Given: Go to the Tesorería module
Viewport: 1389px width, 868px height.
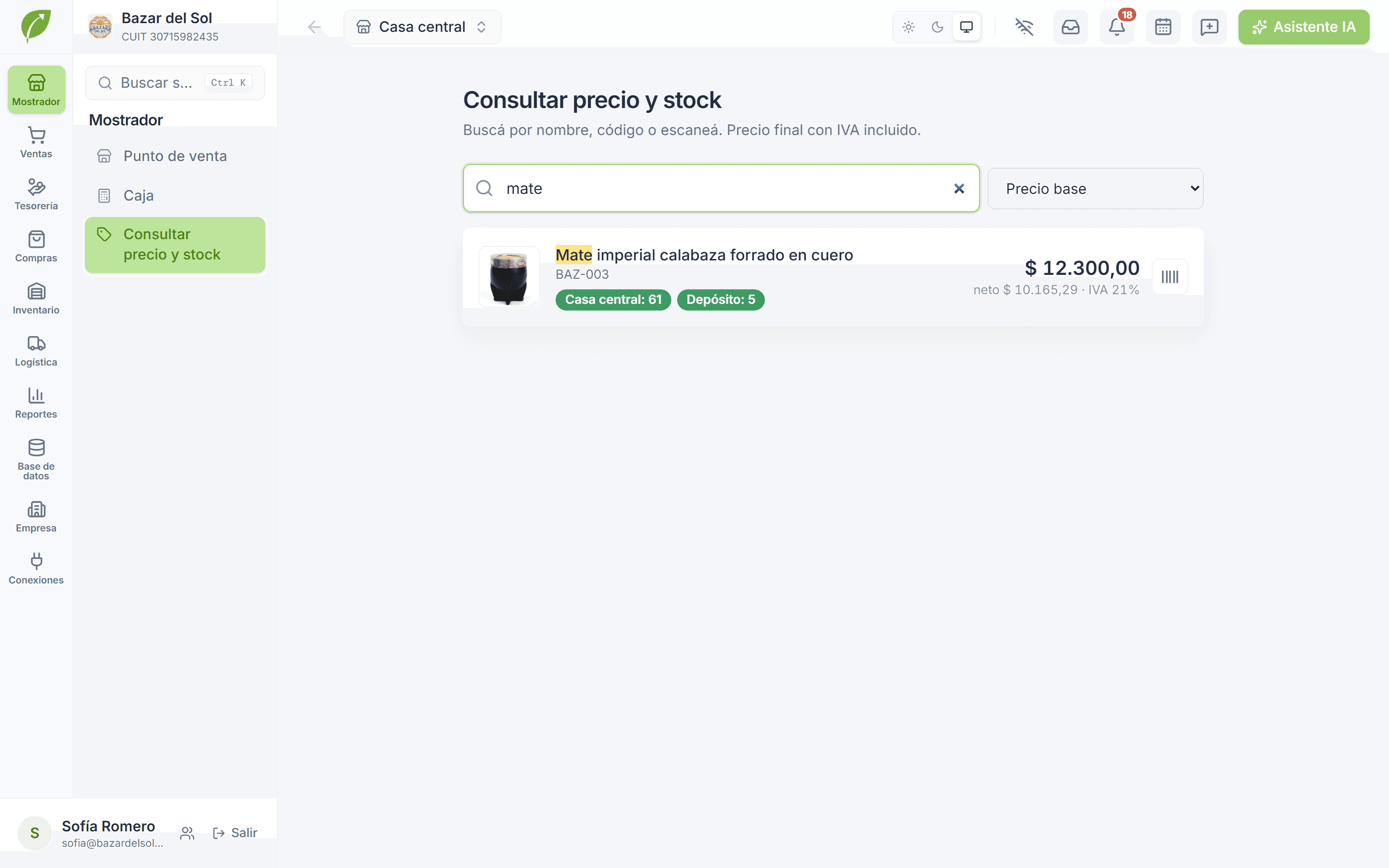Looking at the screenshot, I should click(36, 194).
